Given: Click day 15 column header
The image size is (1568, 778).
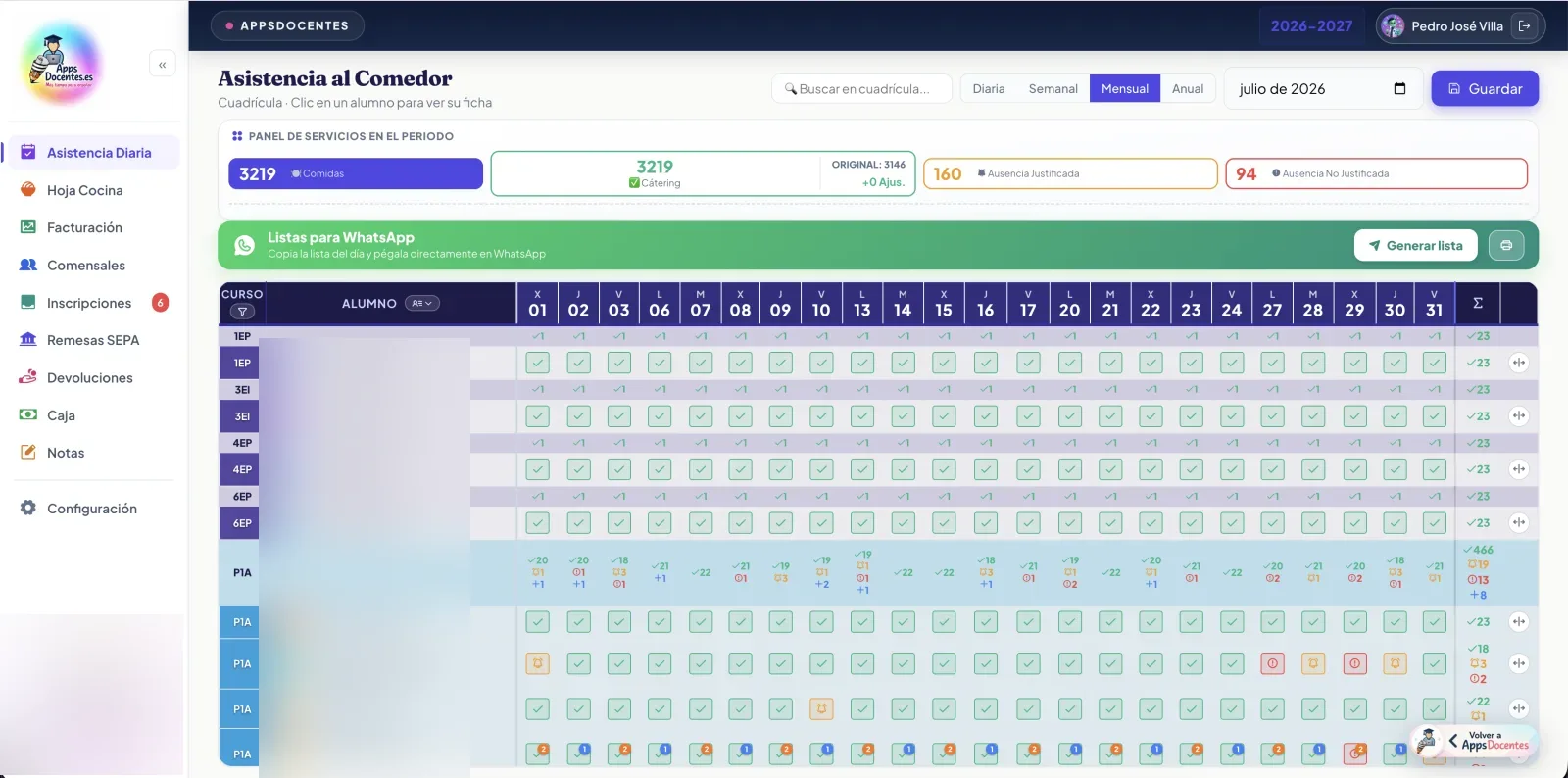Looking at the screenshot, I should tap(944, 304).
